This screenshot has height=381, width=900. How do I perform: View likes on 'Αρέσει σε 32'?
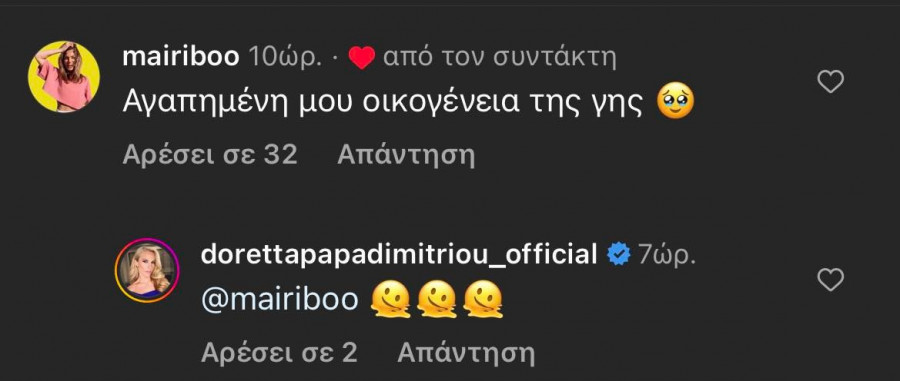tap(210, 155)
